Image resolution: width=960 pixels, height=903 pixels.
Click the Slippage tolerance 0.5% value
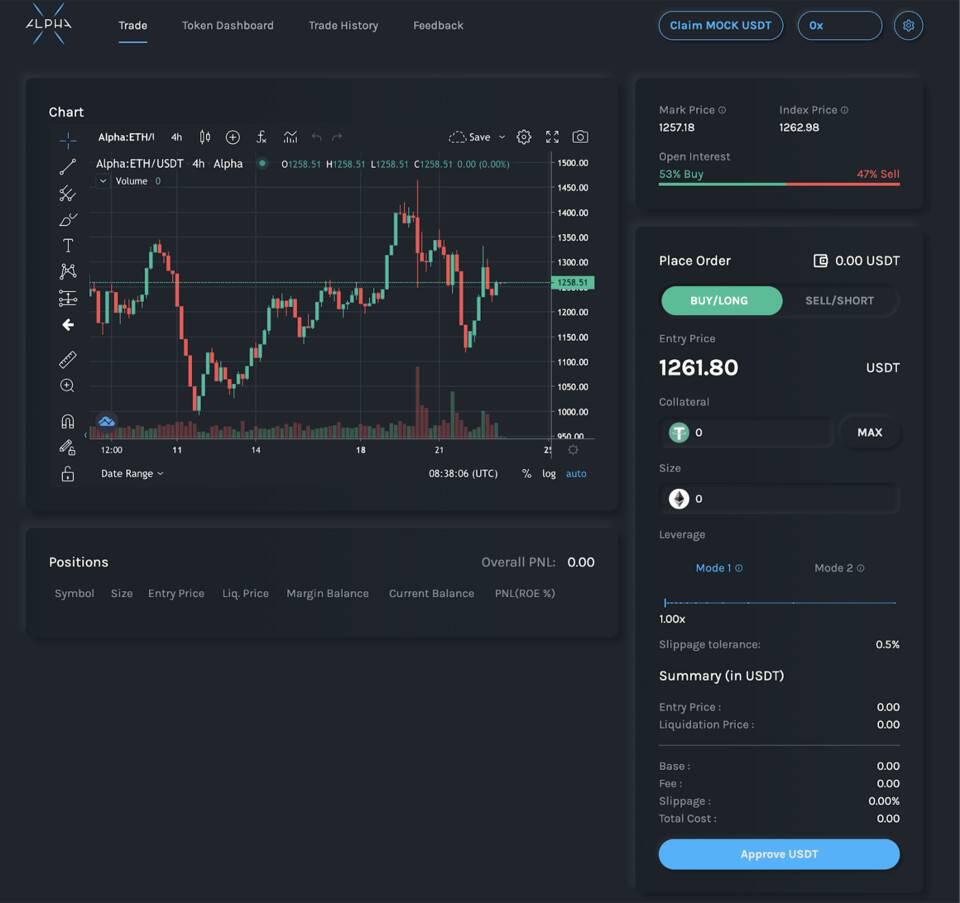887,645
